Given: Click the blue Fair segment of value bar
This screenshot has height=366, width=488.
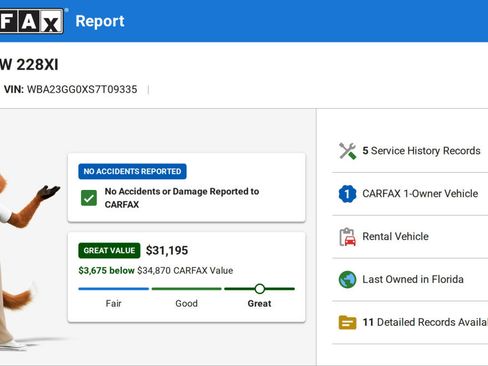Looking at the screenshot, I should point(114,289).
